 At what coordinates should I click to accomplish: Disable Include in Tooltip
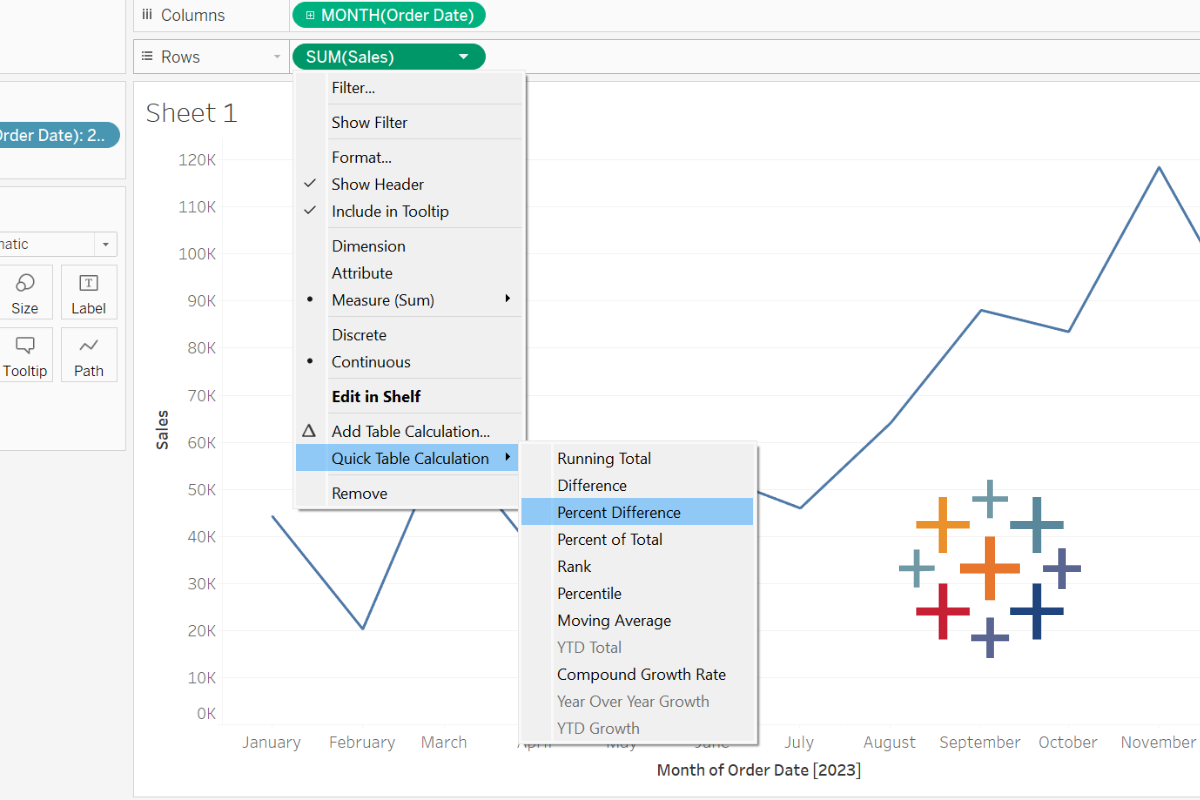pyautogui.click(x=390, y=211)
